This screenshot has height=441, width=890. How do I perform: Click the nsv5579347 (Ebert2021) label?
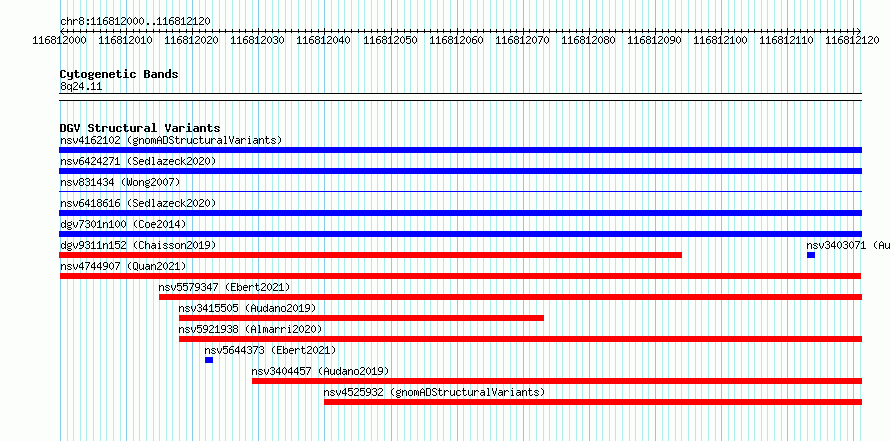pyautogui.click(x=224, y=287)
